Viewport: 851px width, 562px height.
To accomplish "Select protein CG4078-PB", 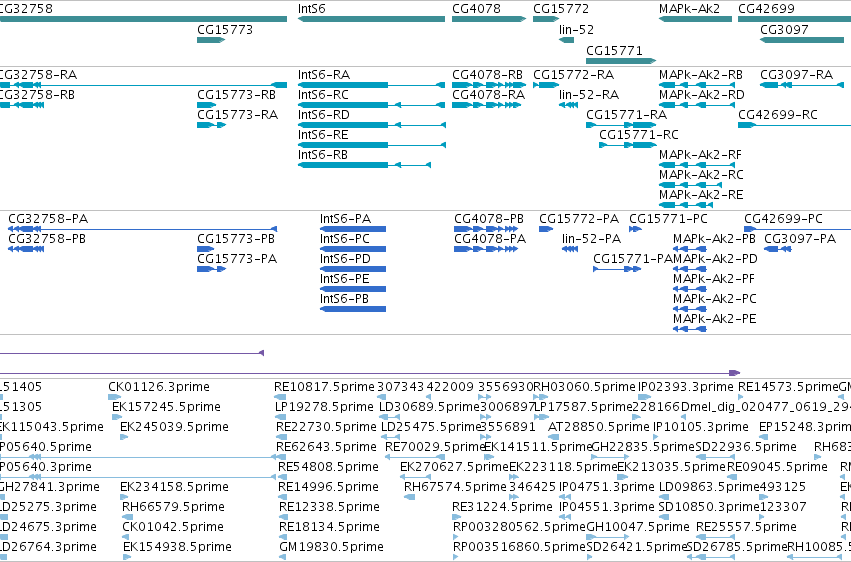I will click(x=486, y=229).
